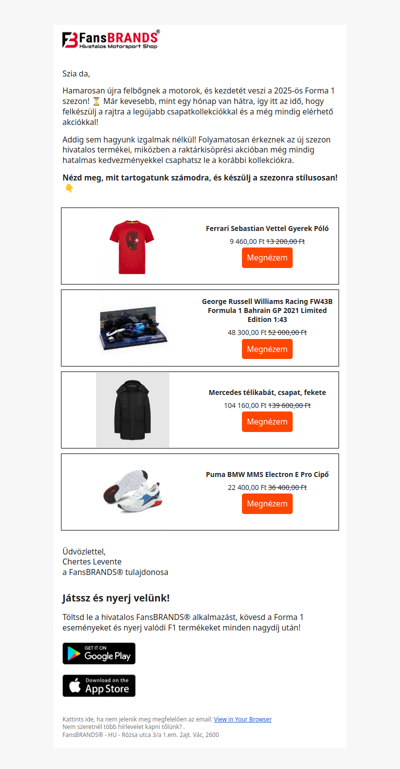Click Megnézem button for Mercedes télikabát
This screenshot has height=769, width=400.
[x=267, y=422]
